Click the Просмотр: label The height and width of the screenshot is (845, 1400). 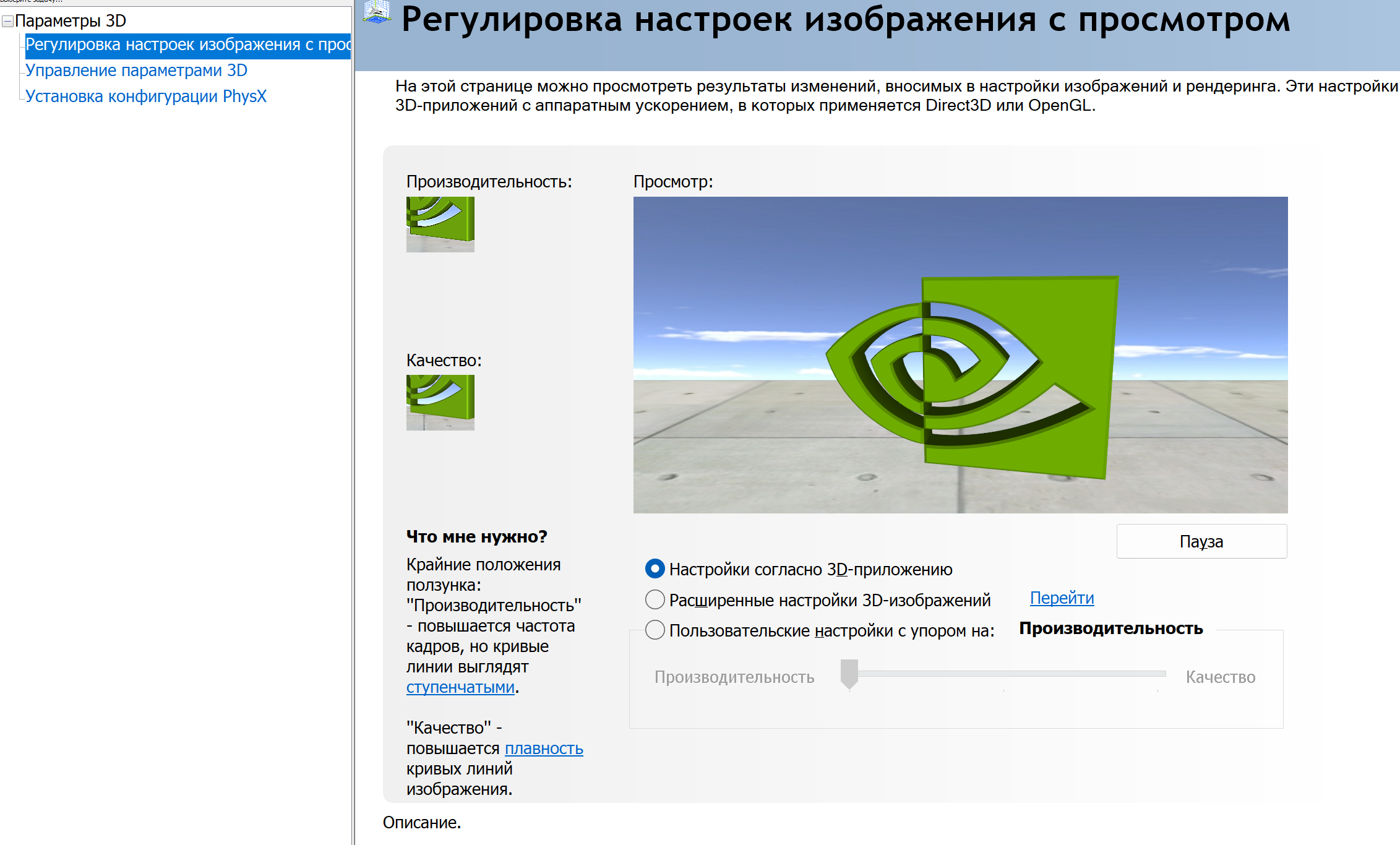(673, 182)
